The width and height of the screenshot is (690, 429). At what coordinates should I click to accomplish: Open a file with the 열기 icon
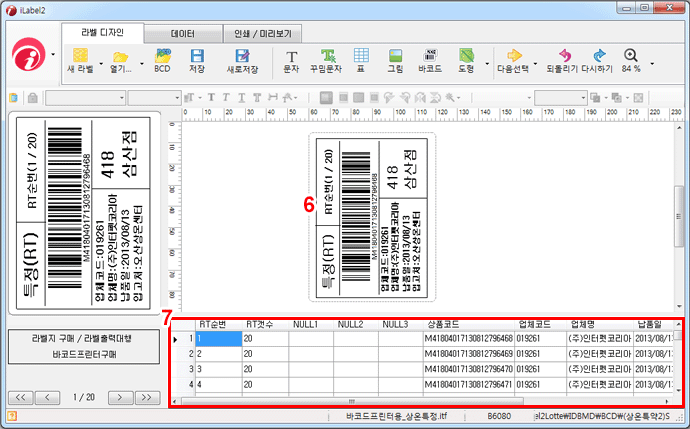pos(120,60)
